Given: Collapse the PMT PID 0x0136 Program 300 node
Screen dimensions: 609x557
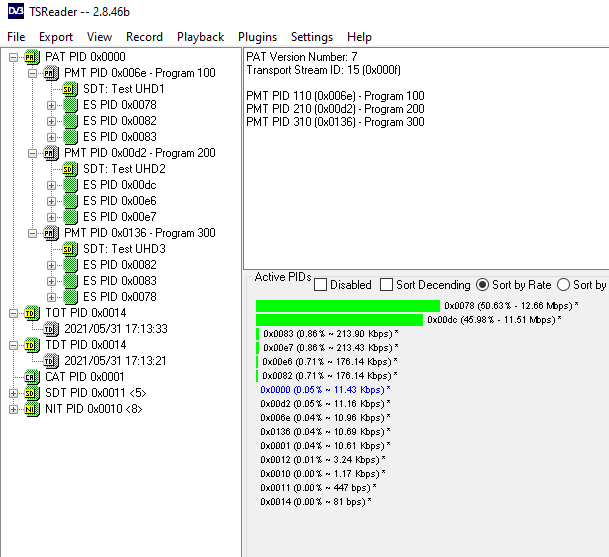Looking at the screenshot, I should click(32, 233).
